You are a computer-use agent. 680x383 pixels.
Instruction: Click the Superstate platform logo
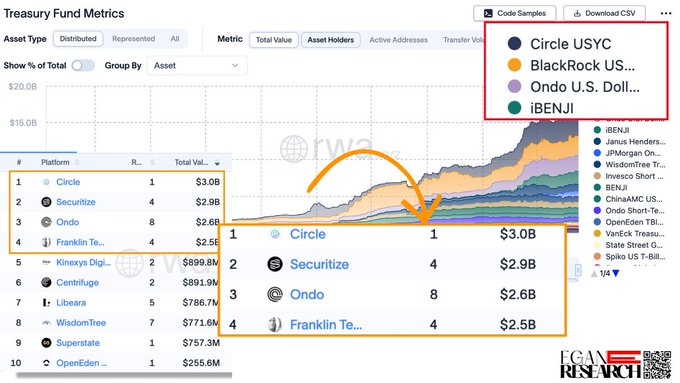click(x=46, y=343)
